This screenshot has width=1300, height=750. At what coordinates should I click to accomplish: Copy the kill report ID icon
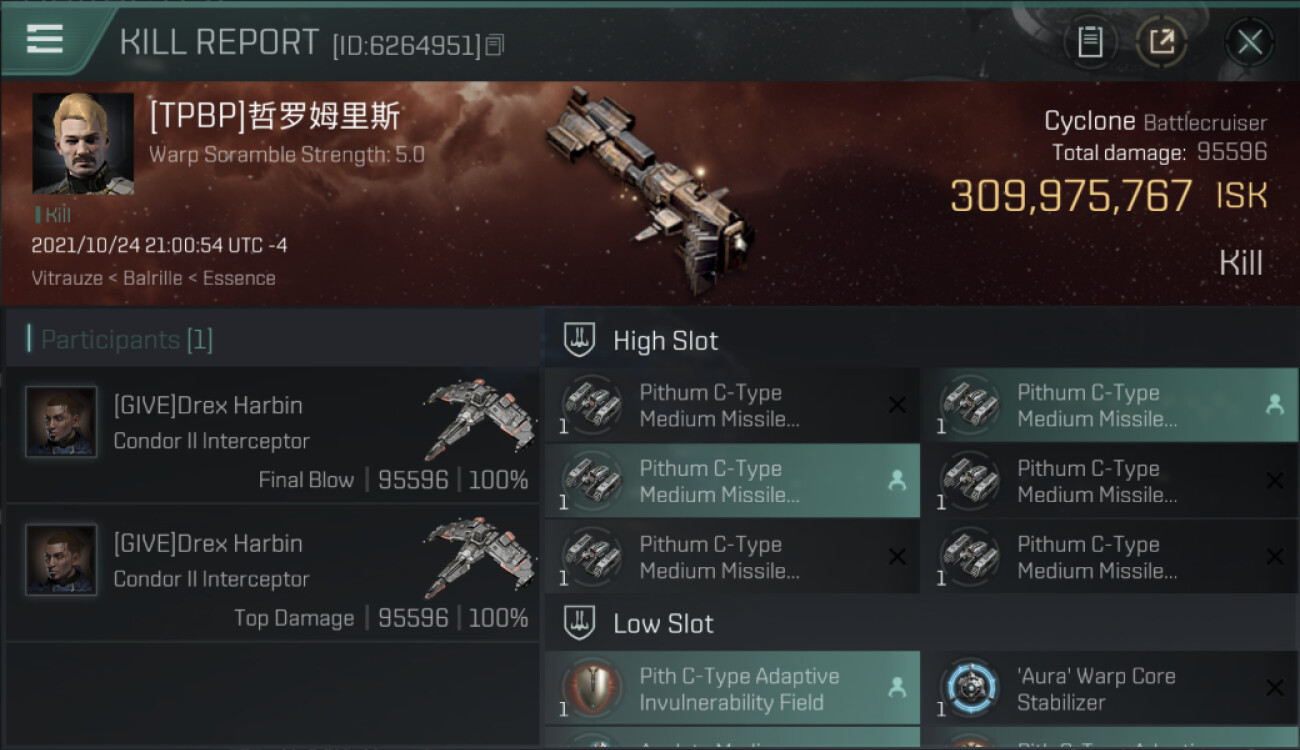tap(496, 44)
